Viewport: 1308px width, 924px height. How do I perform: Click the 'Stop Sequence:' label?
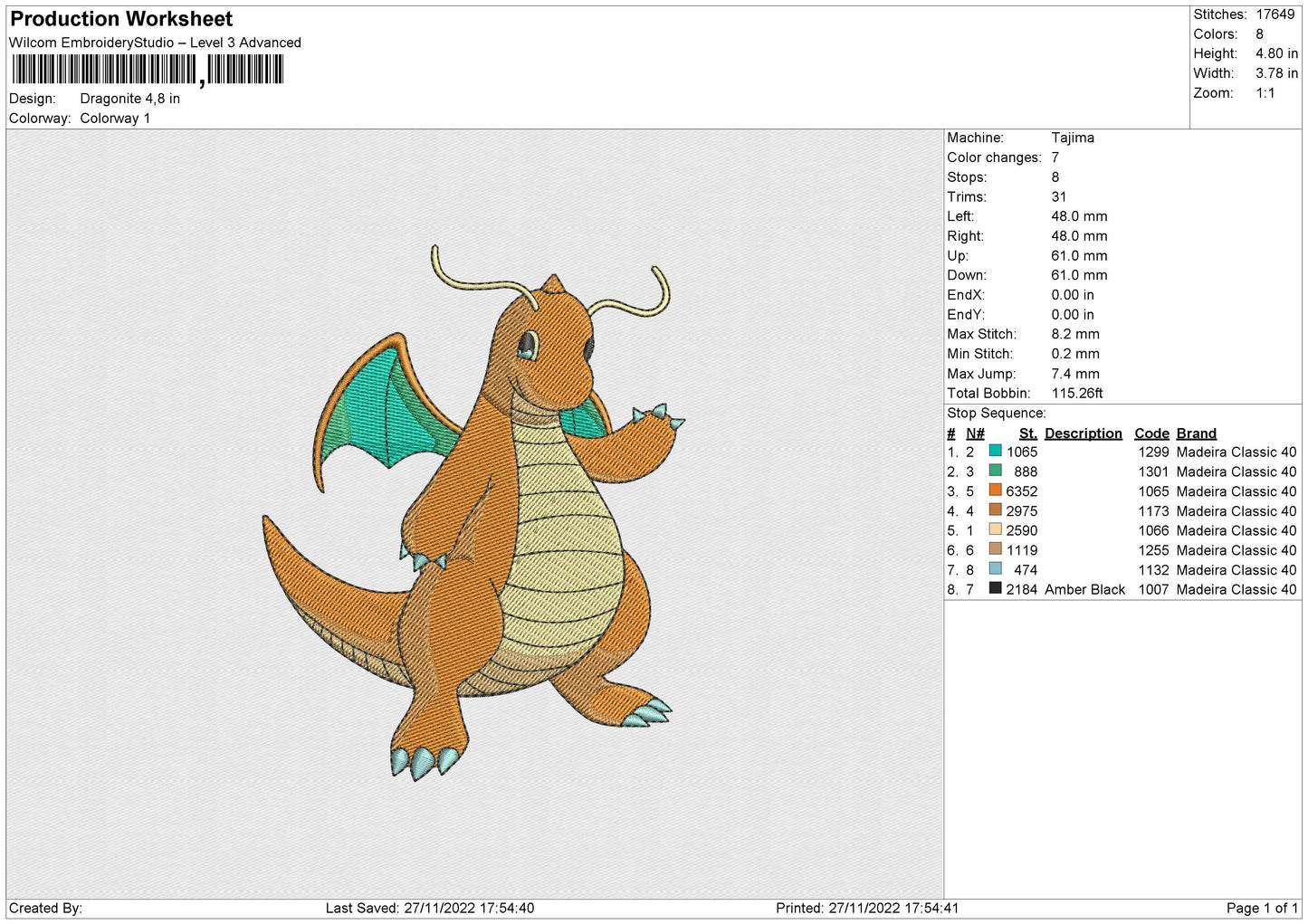click(x=997, y=414)
